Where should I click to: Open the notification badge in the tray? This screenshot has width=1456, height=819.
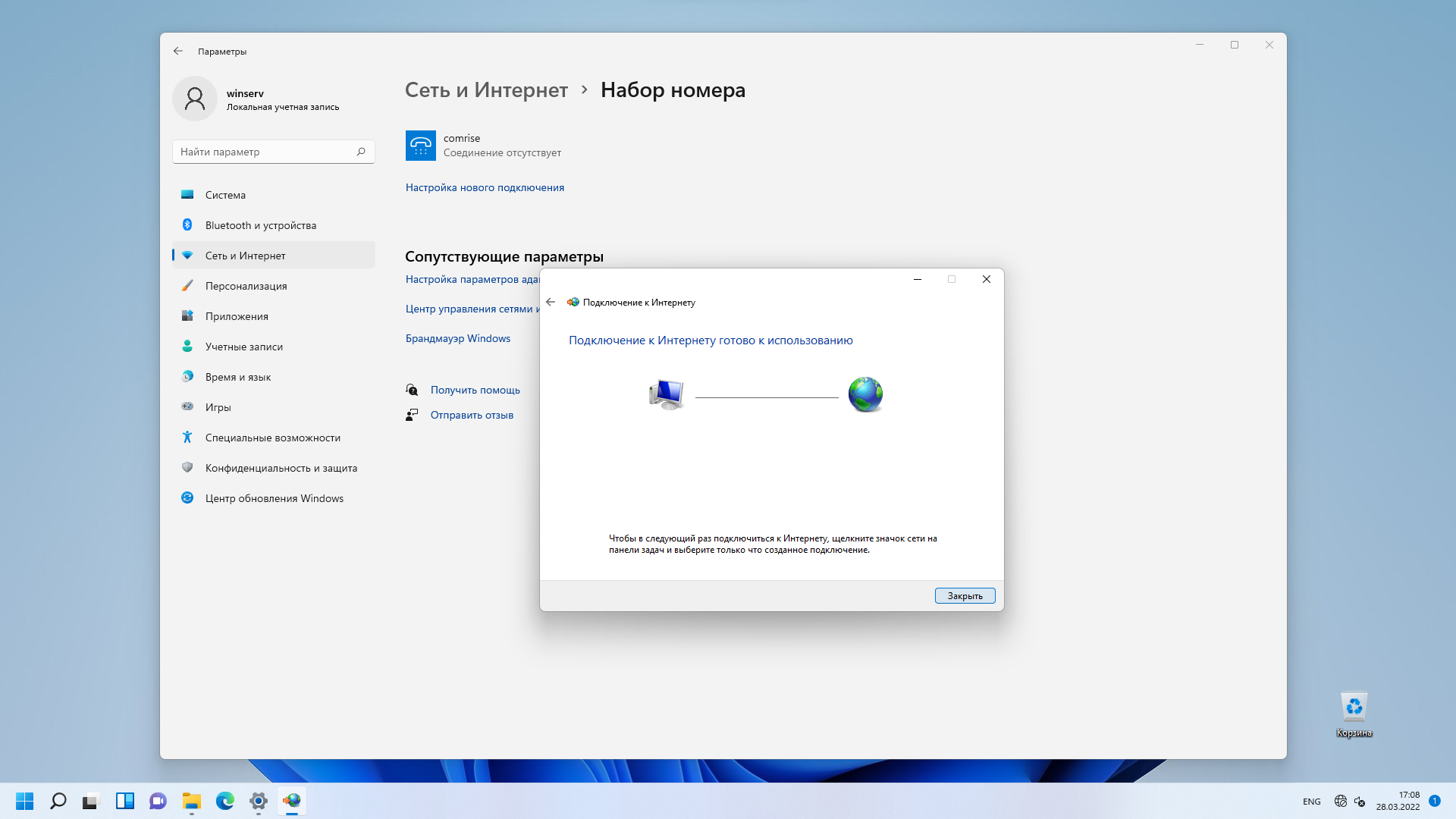click(x=1435, y=801)
